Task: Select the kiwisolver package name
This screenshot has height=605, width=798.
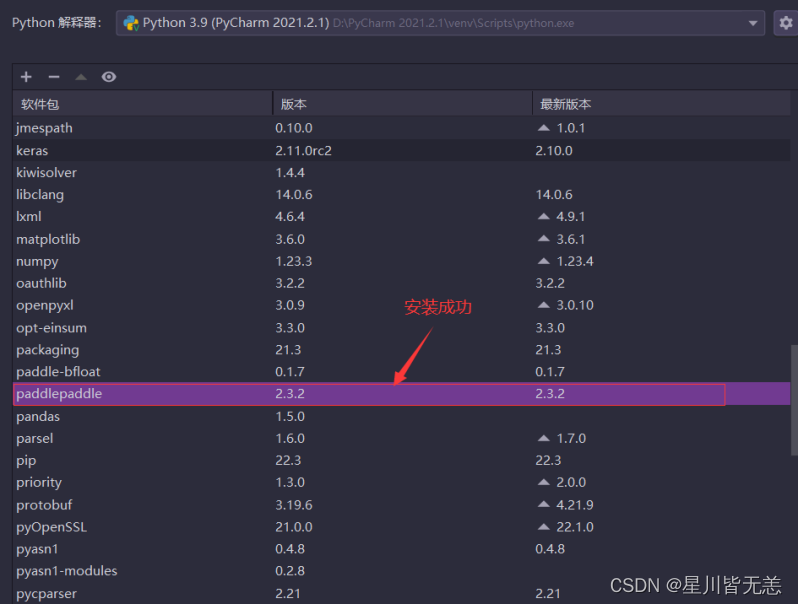Action: click(x=46, y=172)
